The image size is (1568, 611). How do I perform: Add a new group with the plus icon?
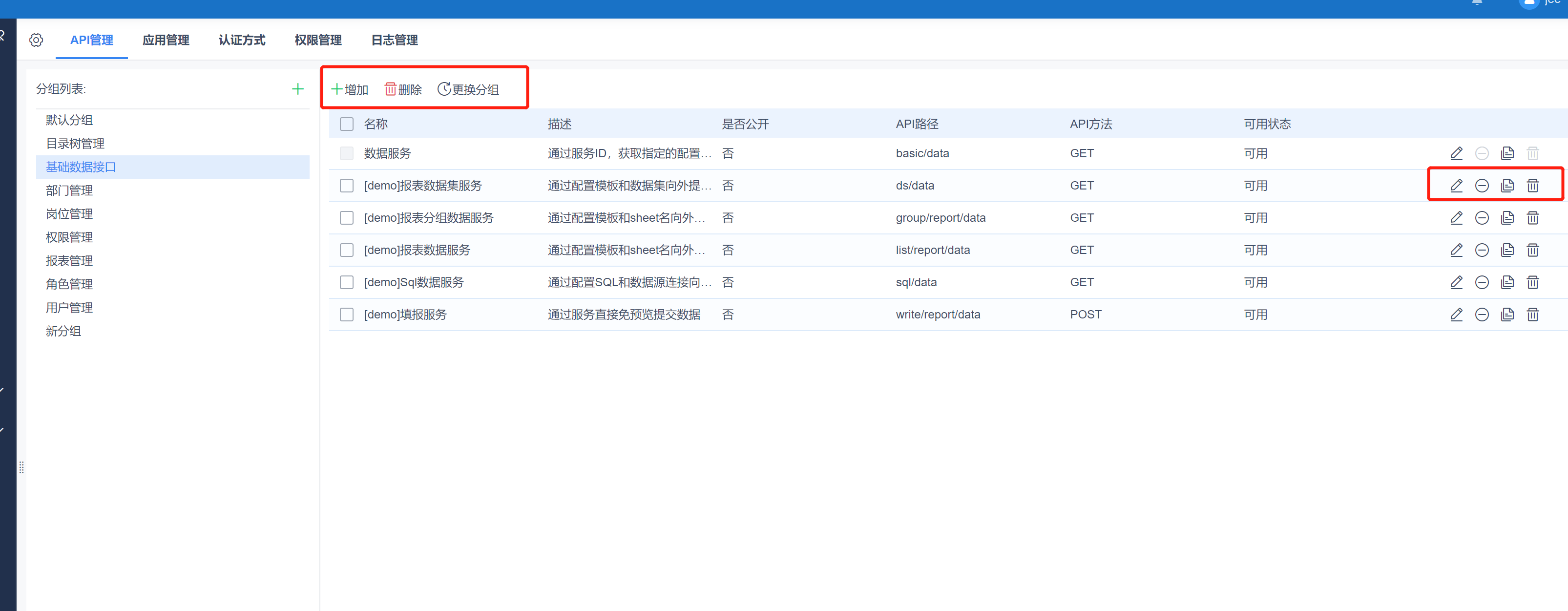pos(297,89)
